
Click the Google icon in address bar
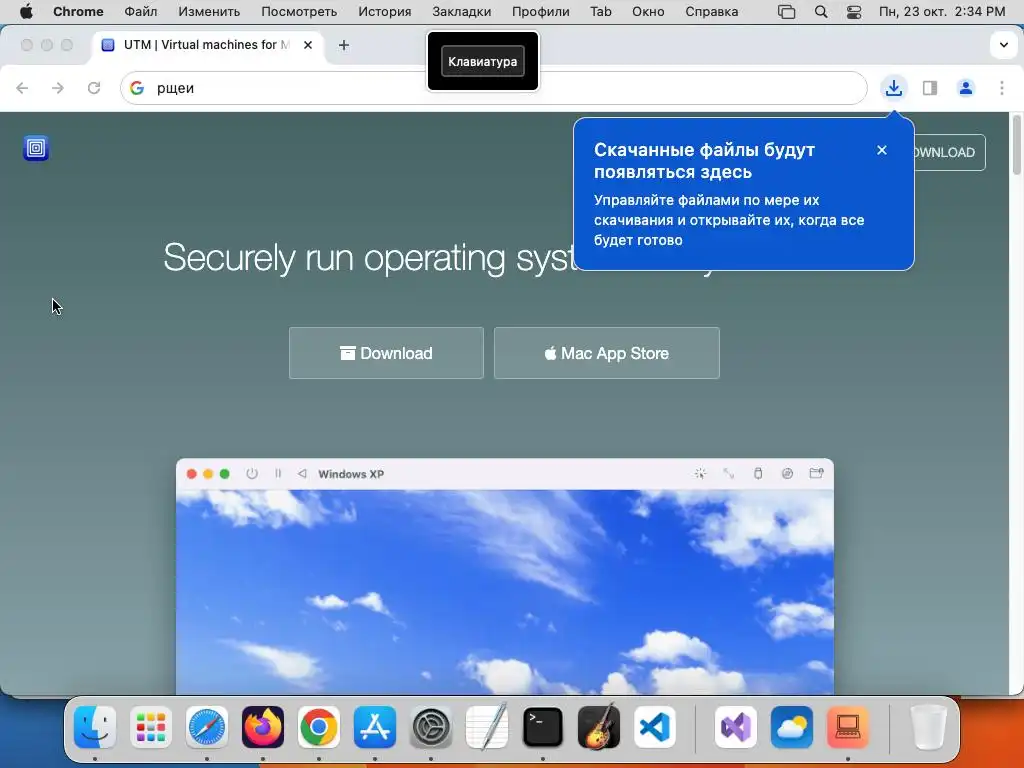[x=136, y=88]
